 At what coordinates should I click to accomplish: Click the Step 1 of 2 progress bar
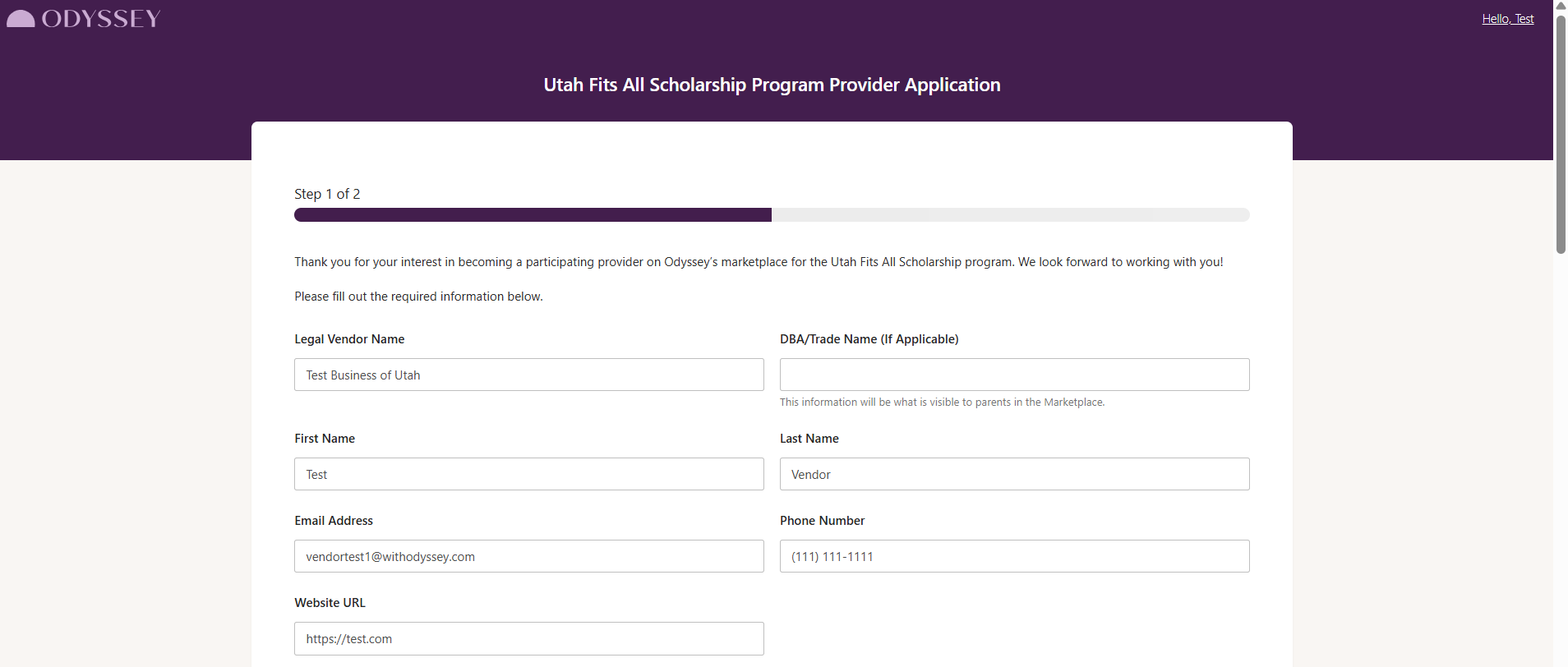pyautogui.click(x=772, y=215)
